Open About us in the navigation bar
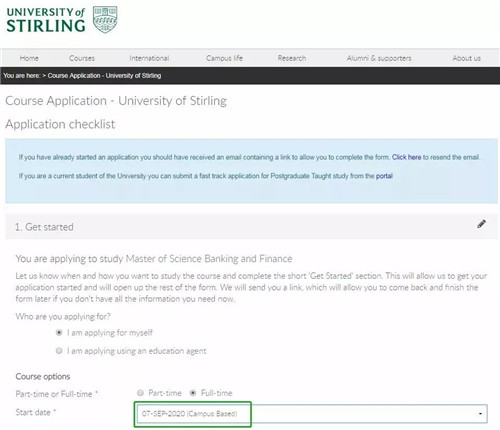 point(466,58)
